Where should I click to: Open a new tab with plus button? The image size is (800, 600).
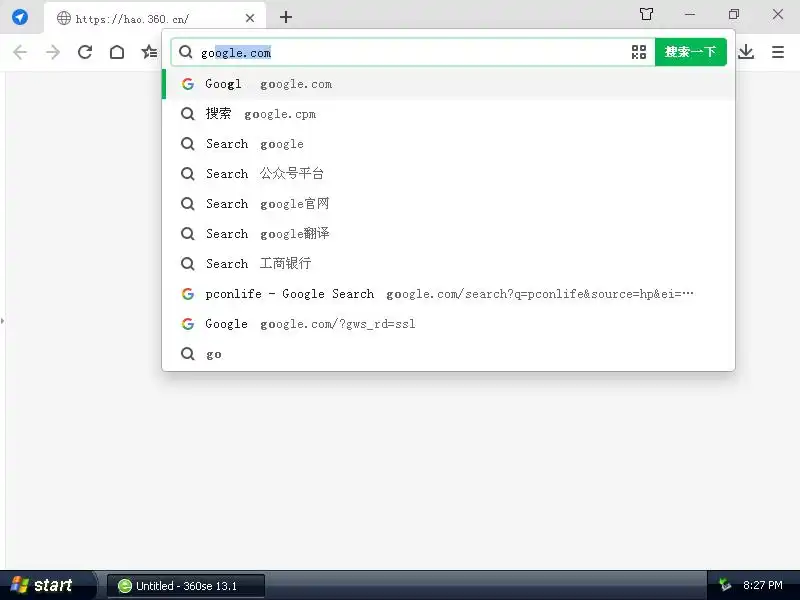tap(286, 17)
